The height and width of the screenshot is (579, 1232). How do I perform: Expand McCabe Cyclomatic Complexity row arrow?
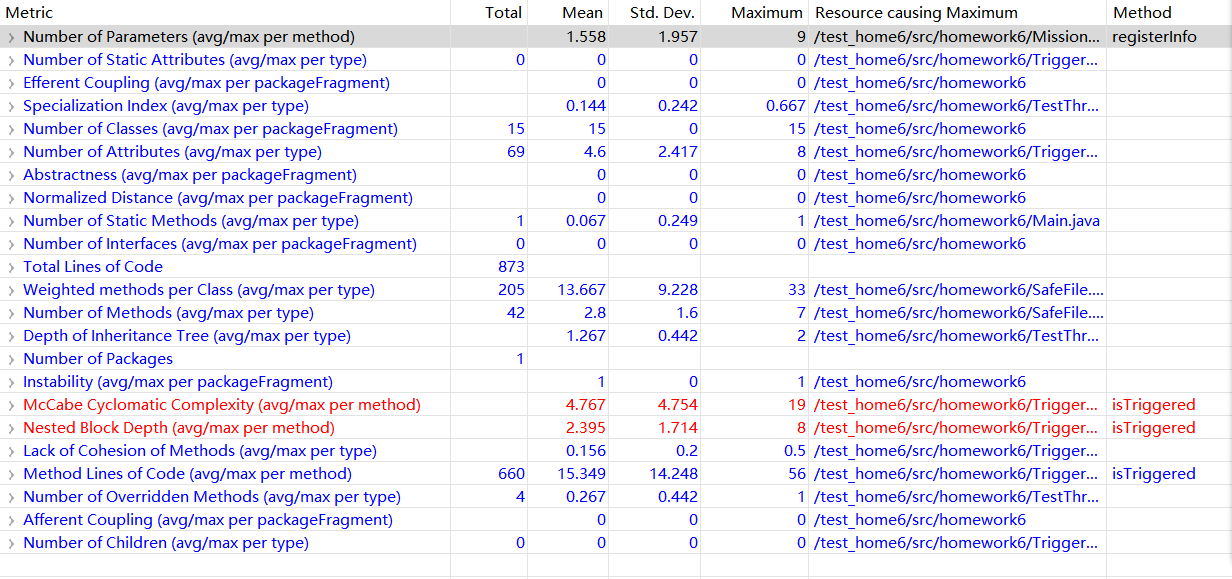pos(11,405)
